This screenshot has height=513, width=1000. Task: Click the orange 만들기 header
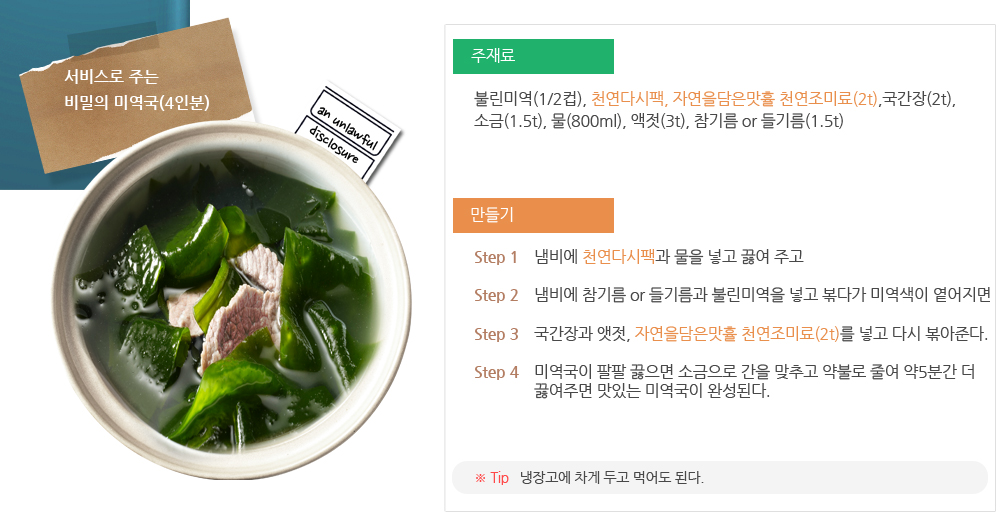pyautogui.click(x=532, y=215)
